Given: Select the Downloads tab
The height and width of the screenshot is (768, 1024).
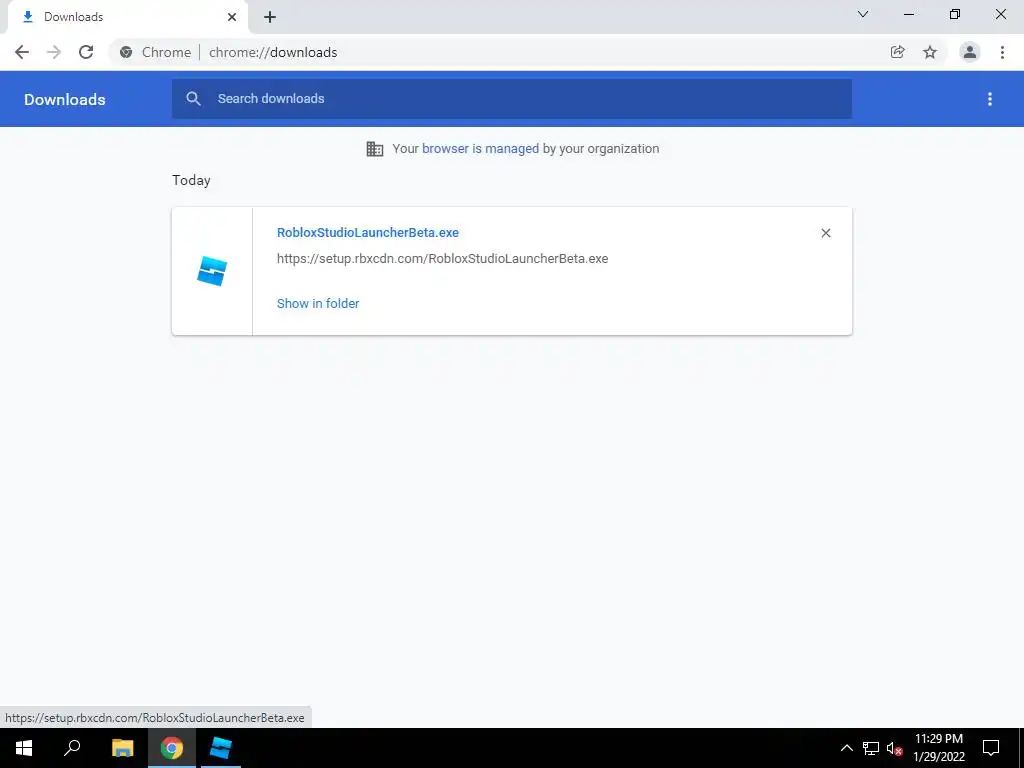Looking at the screenshot, I should click(x=128, y=17).
